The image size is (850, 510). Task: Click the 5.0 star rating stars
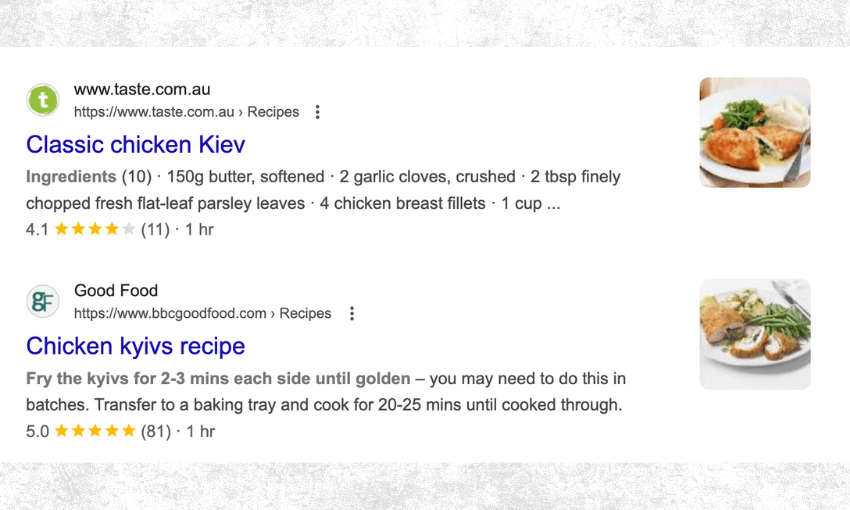pyautogui.click(x=94, y=432)
